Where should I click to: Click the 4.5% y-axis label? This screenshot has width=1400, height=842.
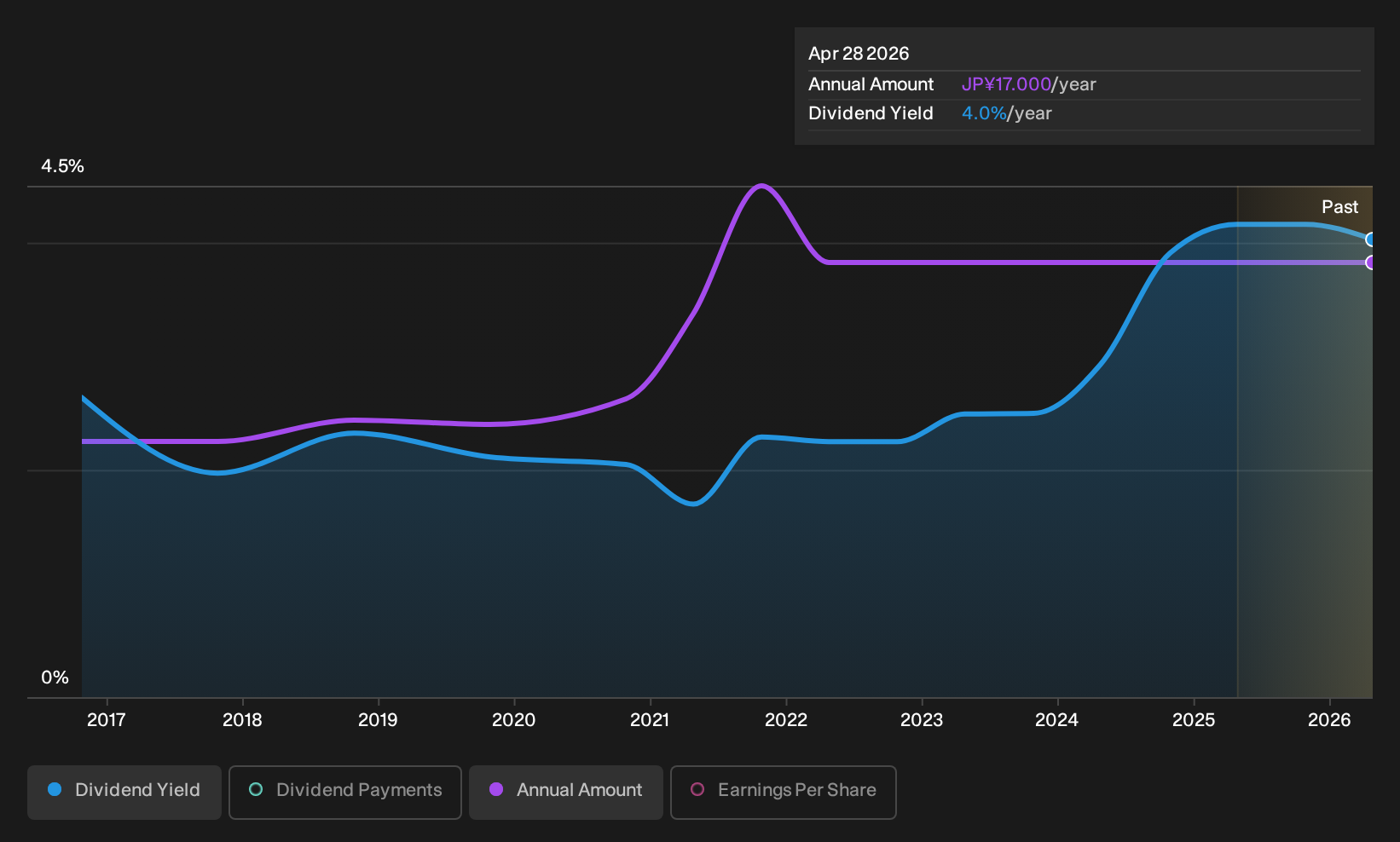click(62, 166)
